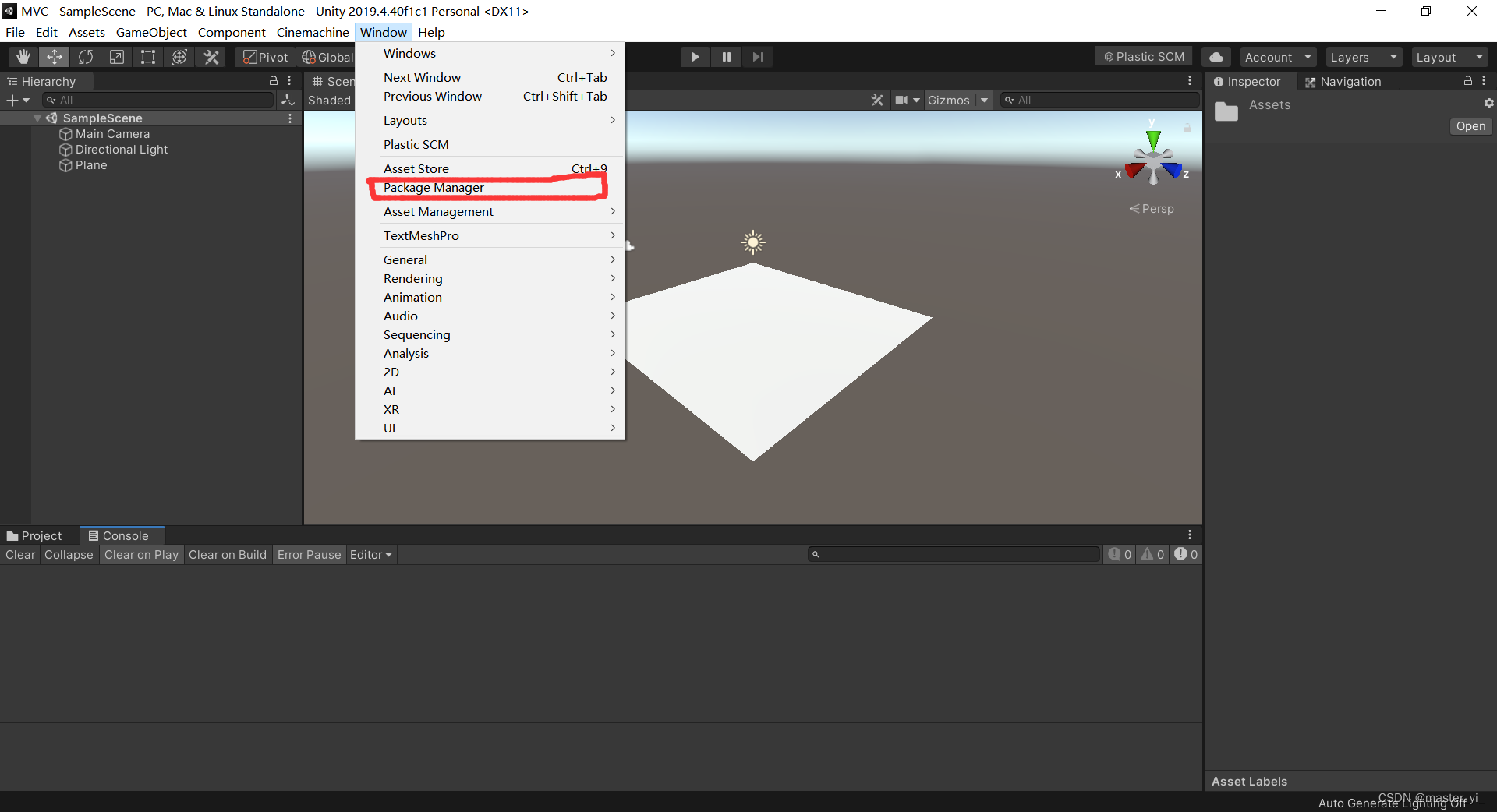Choose Next Window menu entry

pyautogui.click(x=490, y=78)
